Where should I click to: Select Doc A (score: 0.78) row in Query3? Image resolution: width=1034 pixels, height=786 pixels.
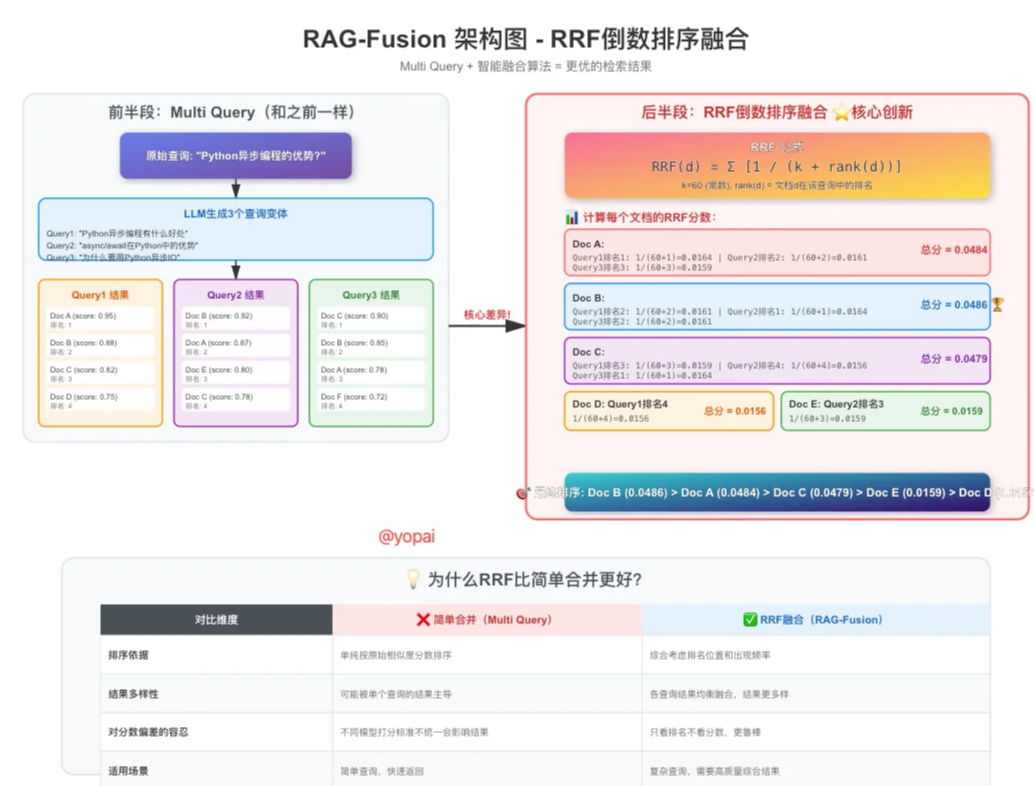(x=371, y=373)
